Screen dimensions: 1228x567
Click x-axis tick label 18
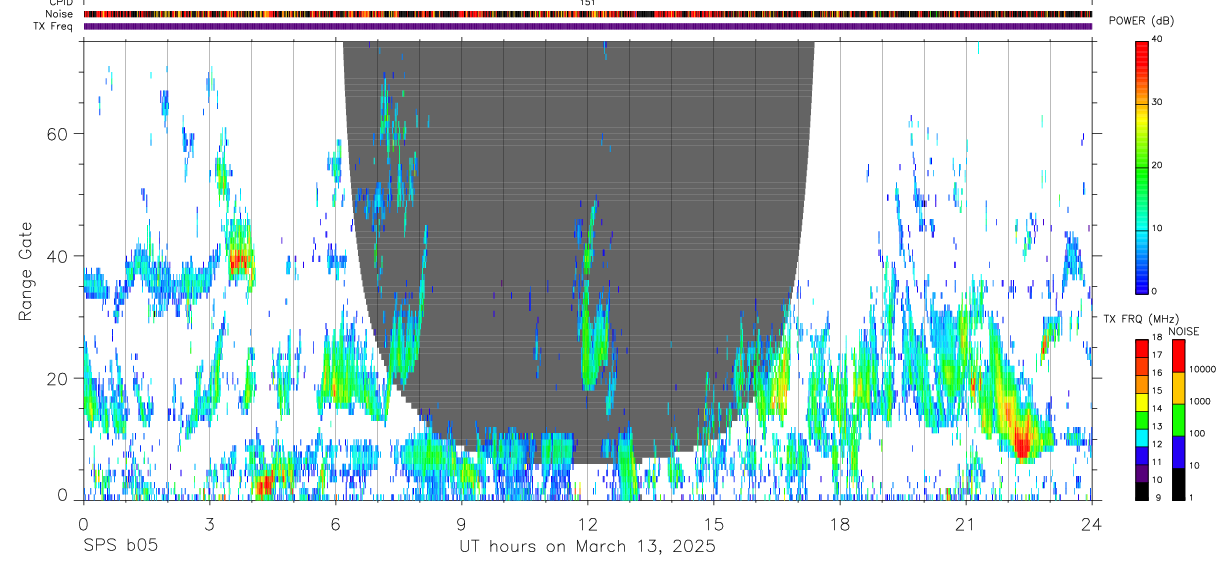click(x=839, y=523)
